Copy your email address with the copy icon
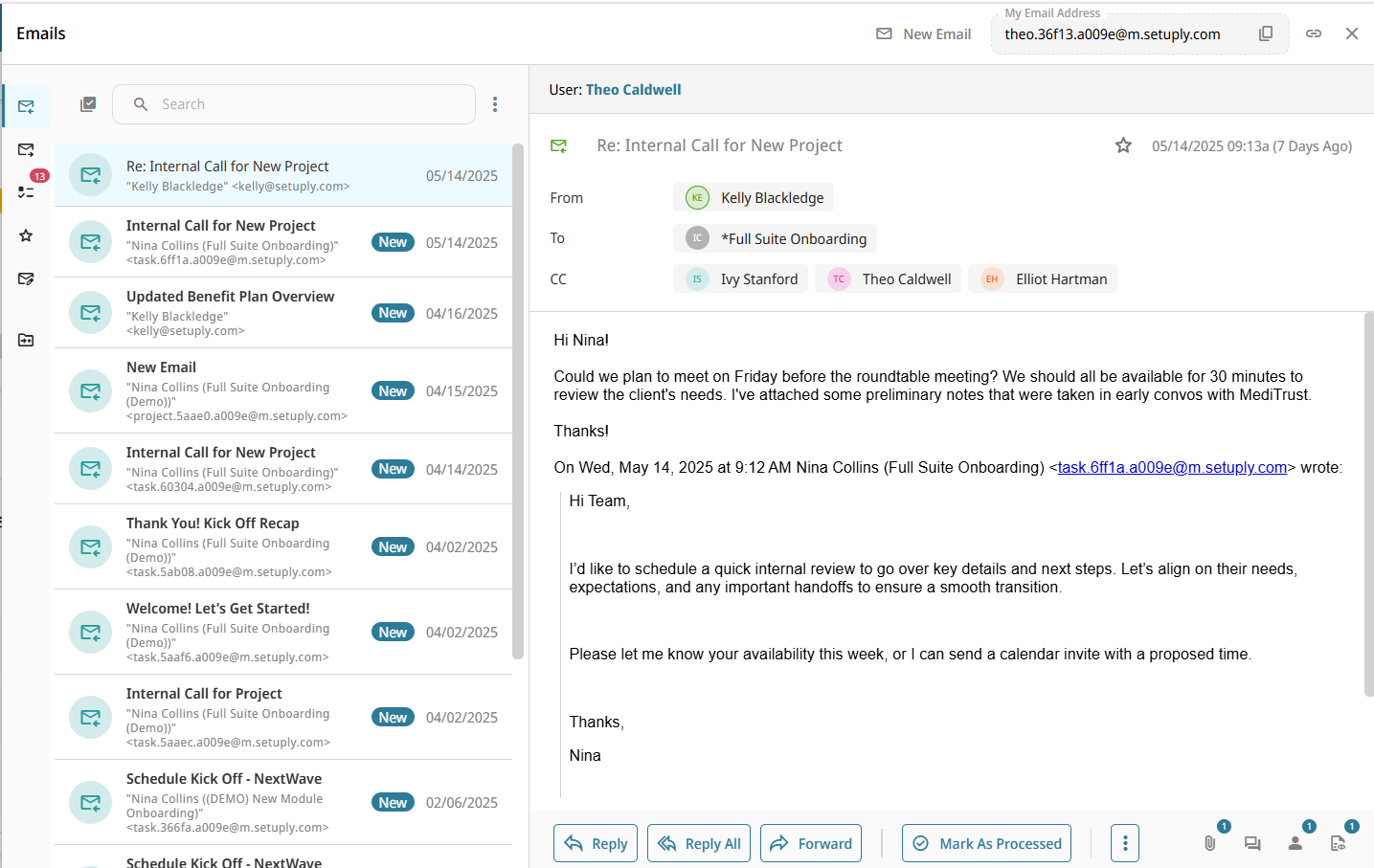Image resolution: width=1374 pixels, height=868 pixels. pos(1266,33)
